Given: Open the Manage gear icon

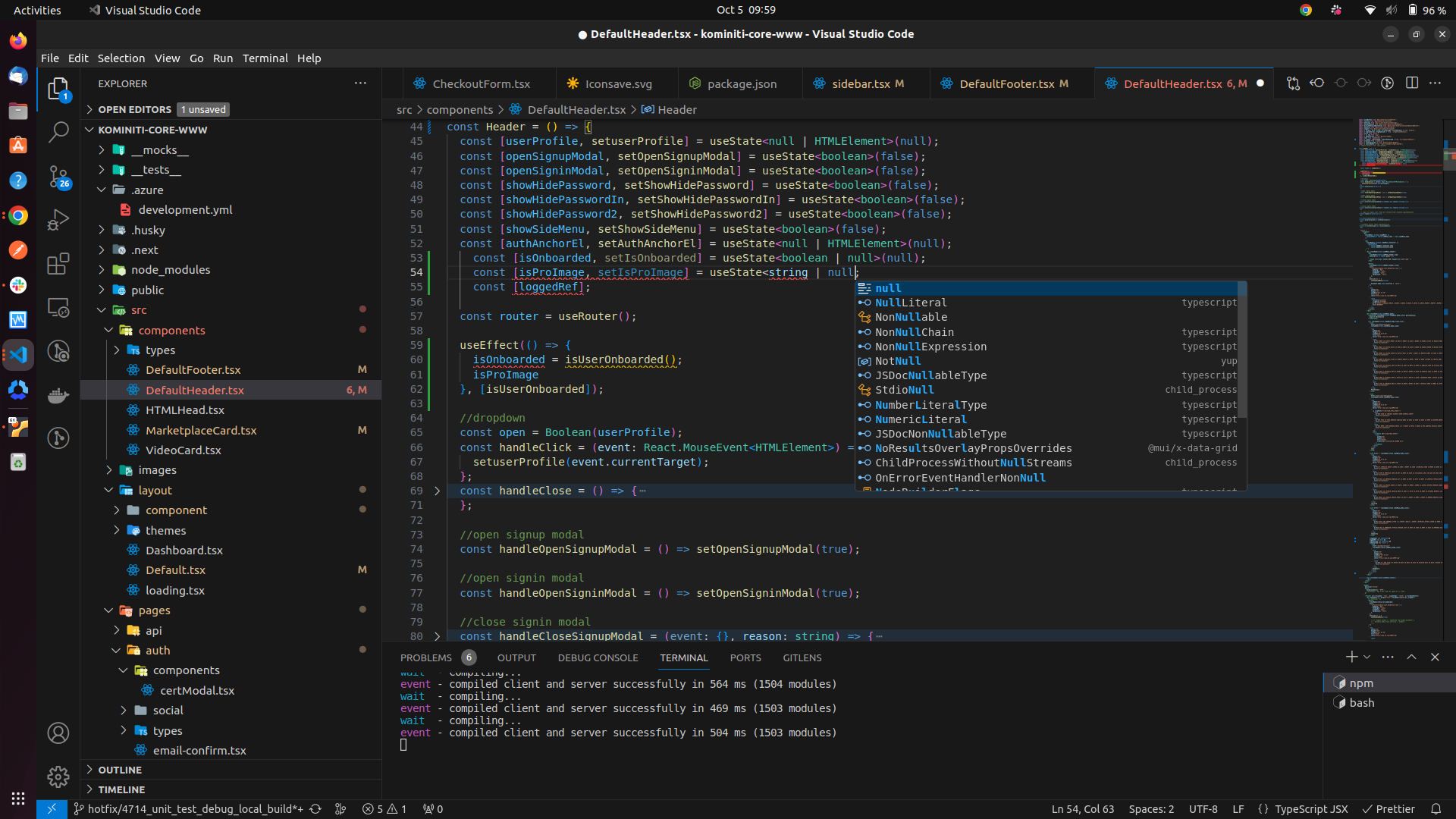Looking at the screenshot, I should pos(58,777).
